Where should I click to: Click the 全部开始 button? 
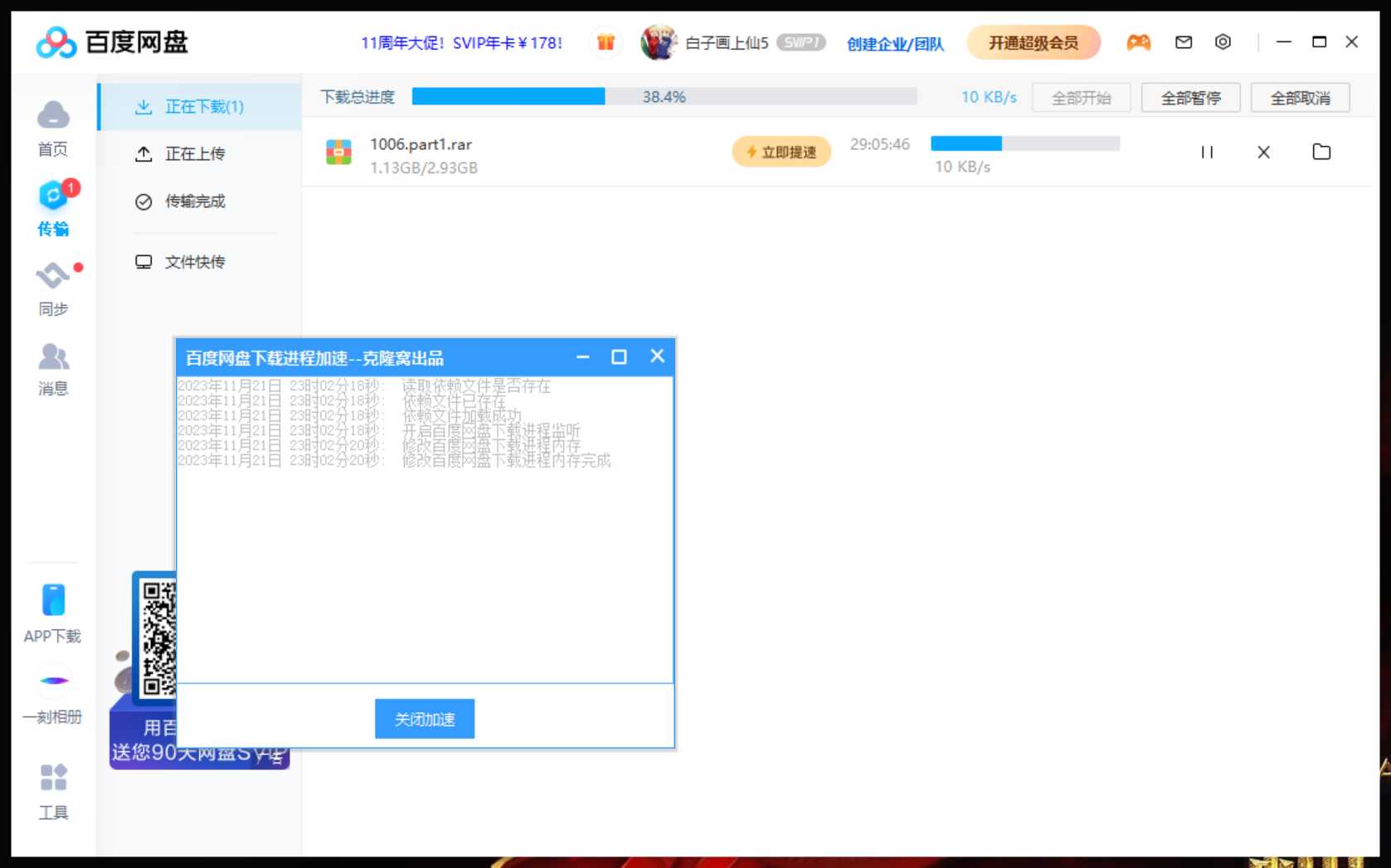1082,98
